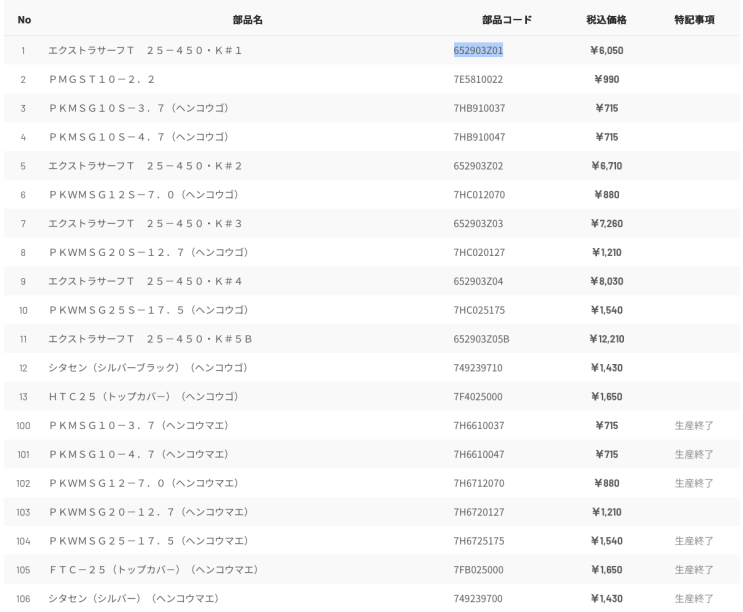Click part code 749239700

click(x=478, y=598)
